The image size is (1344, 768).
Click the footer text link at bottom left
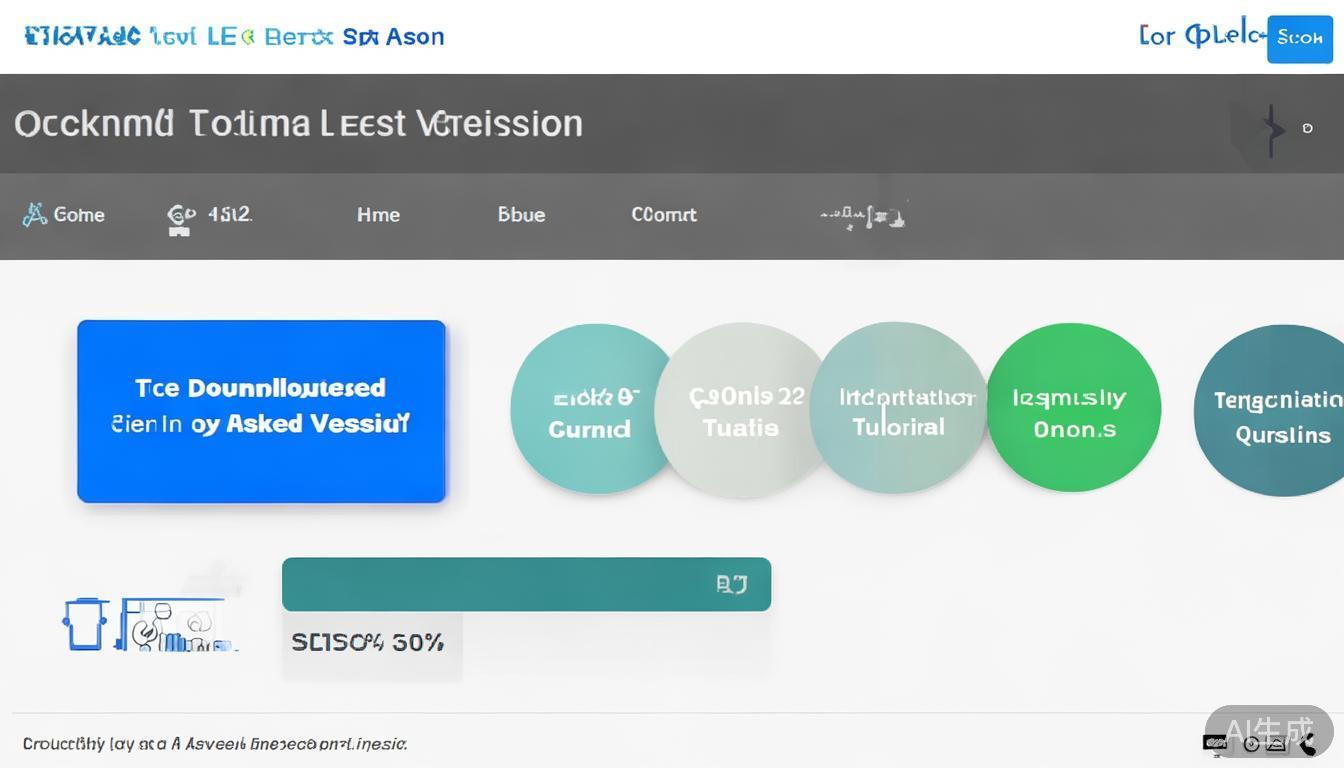pyautogui.click(x=214, y=744)
